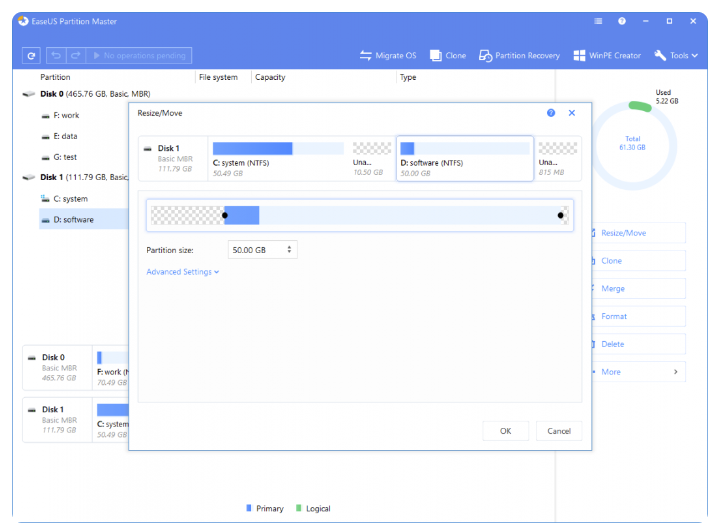
Task: Click the help icon in Resize/Move dialog
Action: pyautogui.click(x=551, y=113)
